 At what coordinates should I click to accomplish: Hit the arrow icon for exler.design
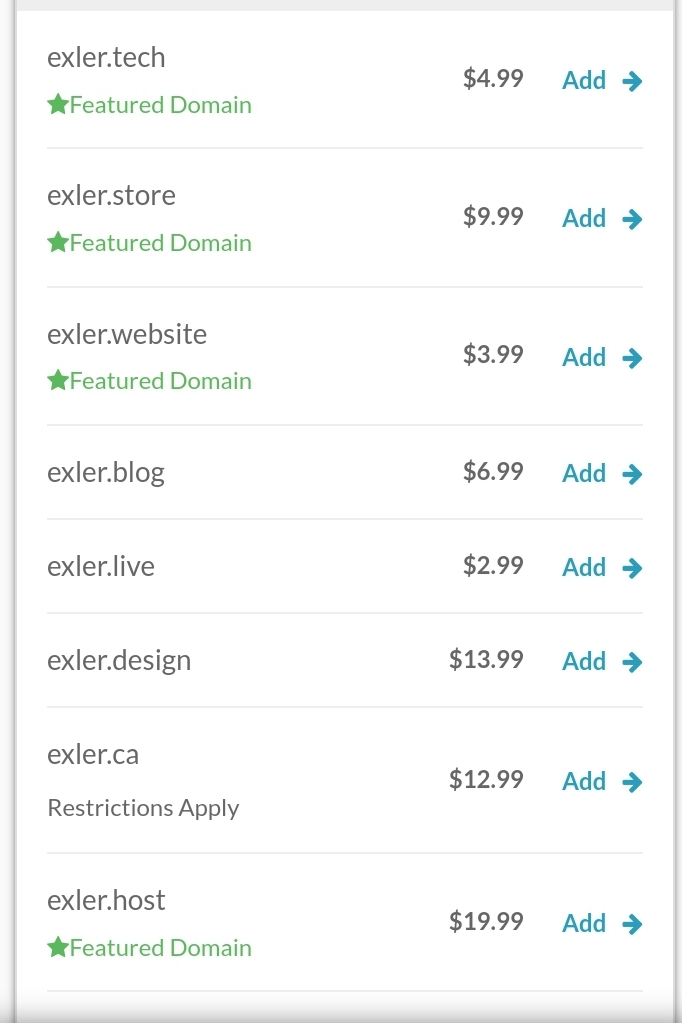coord(632,662)
